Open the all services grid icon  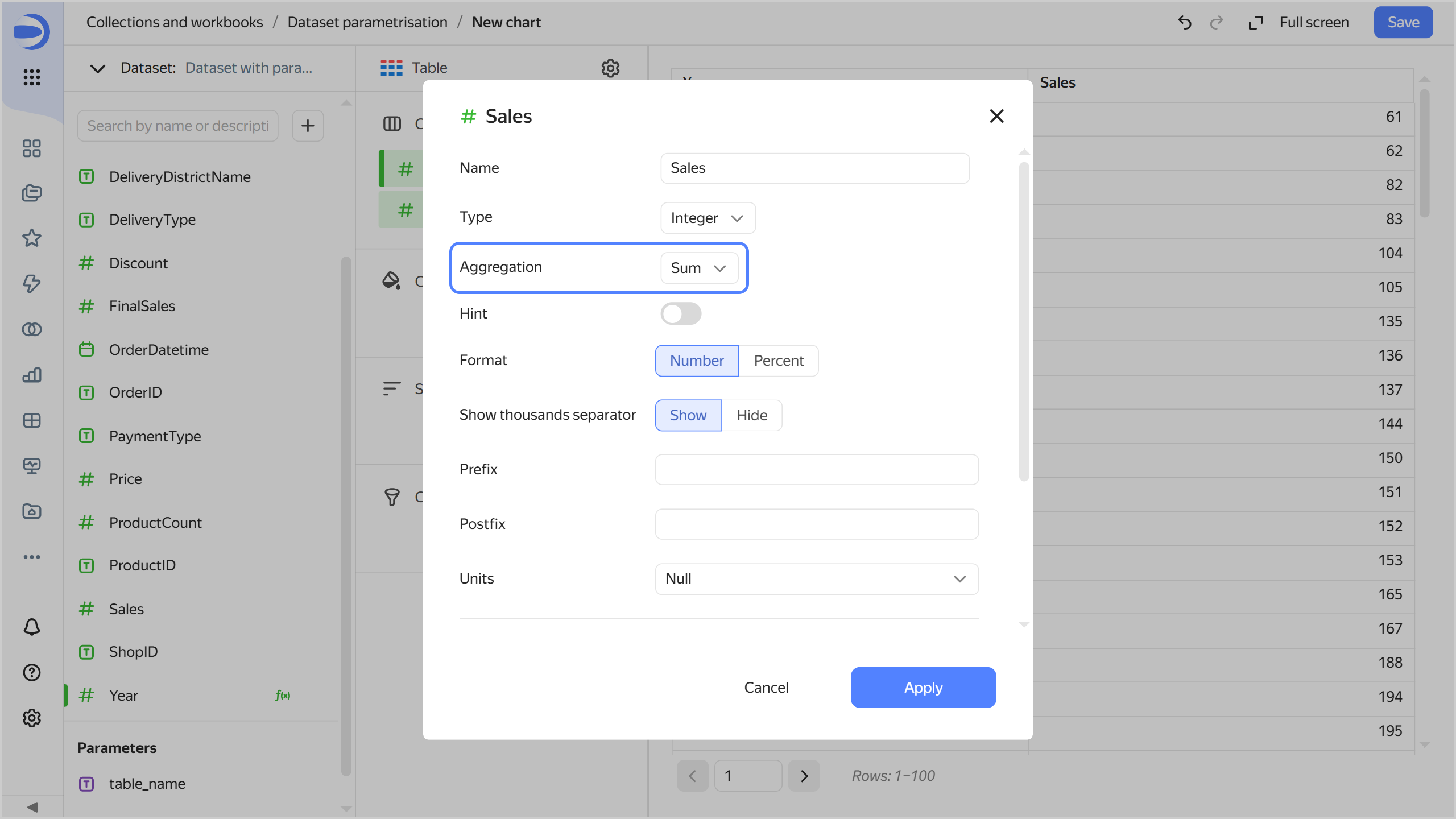point(32,77)
